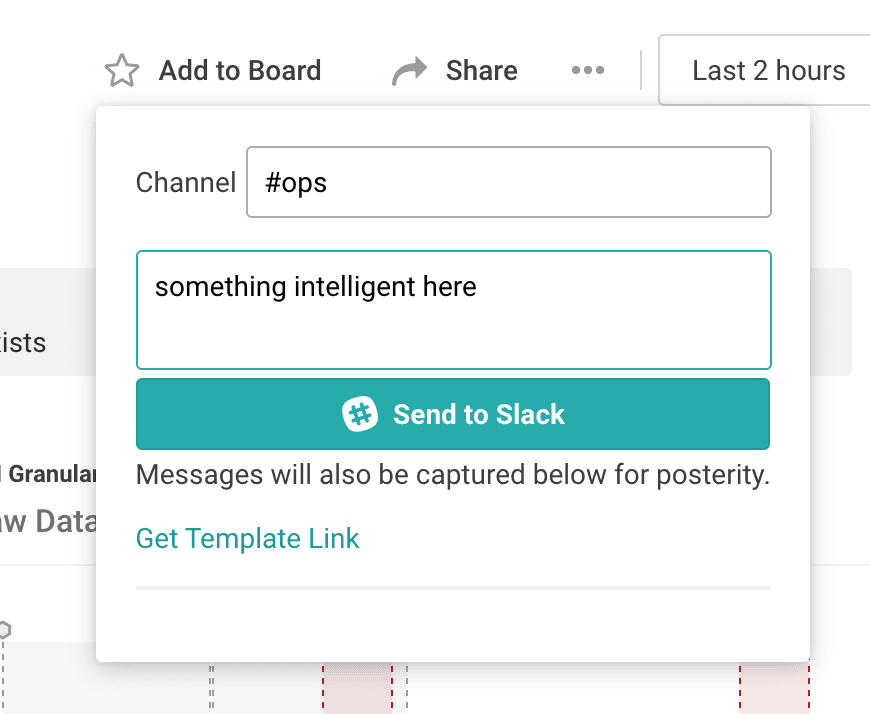The height and width of the screenshot is (714, 870).
Task: Open Get Template Link
Action: point(247,538)
